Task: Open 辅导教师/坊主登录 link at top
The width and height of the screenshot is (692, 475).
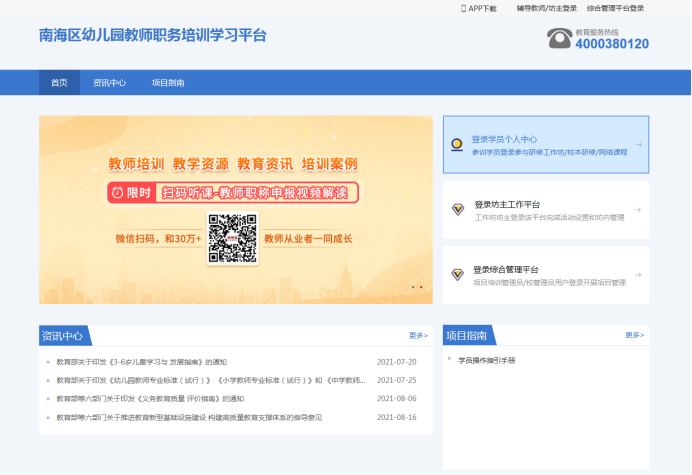Action: (546, 8)
